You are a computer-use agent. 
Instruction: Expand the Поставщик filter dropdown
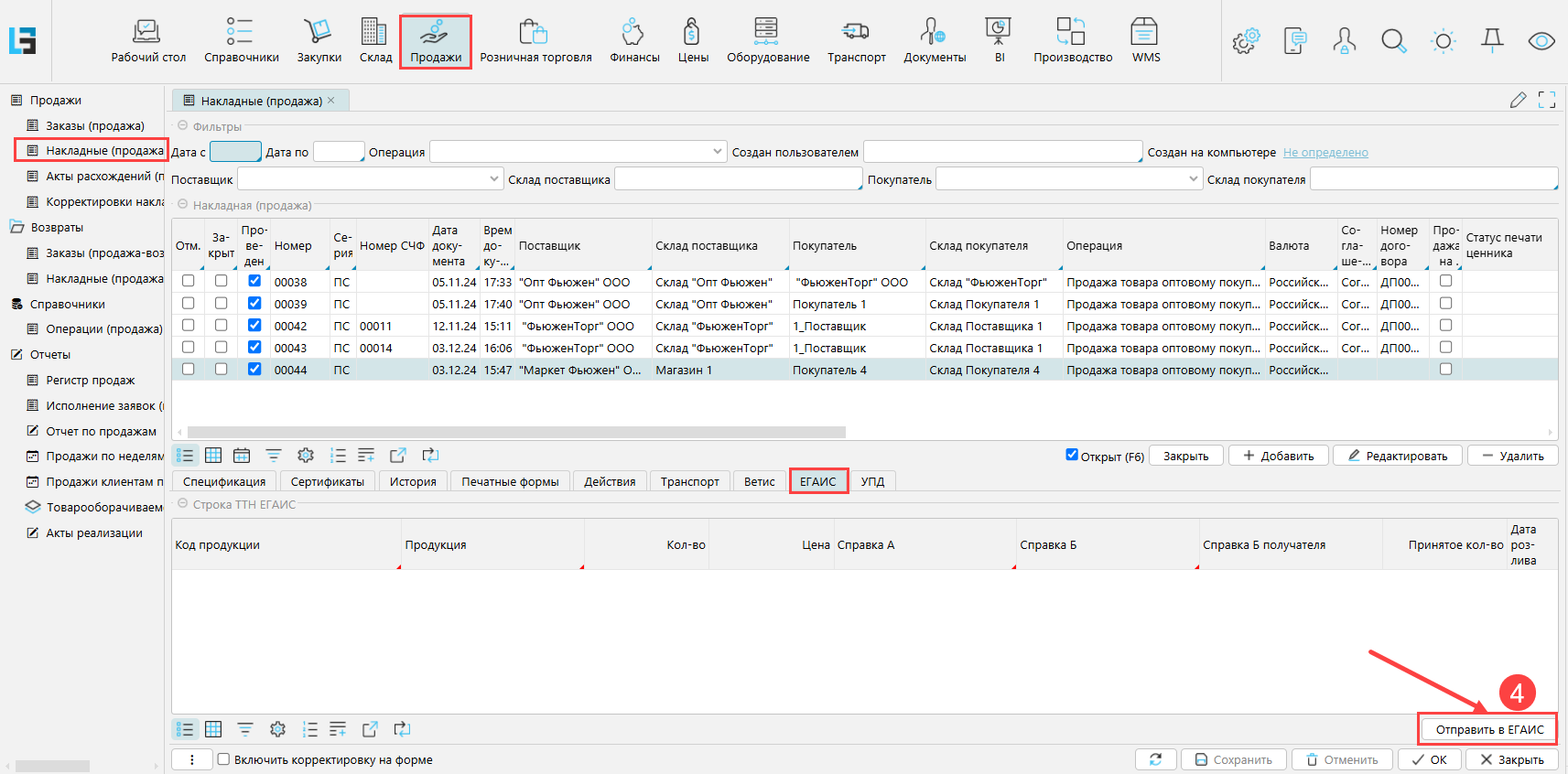494,178
